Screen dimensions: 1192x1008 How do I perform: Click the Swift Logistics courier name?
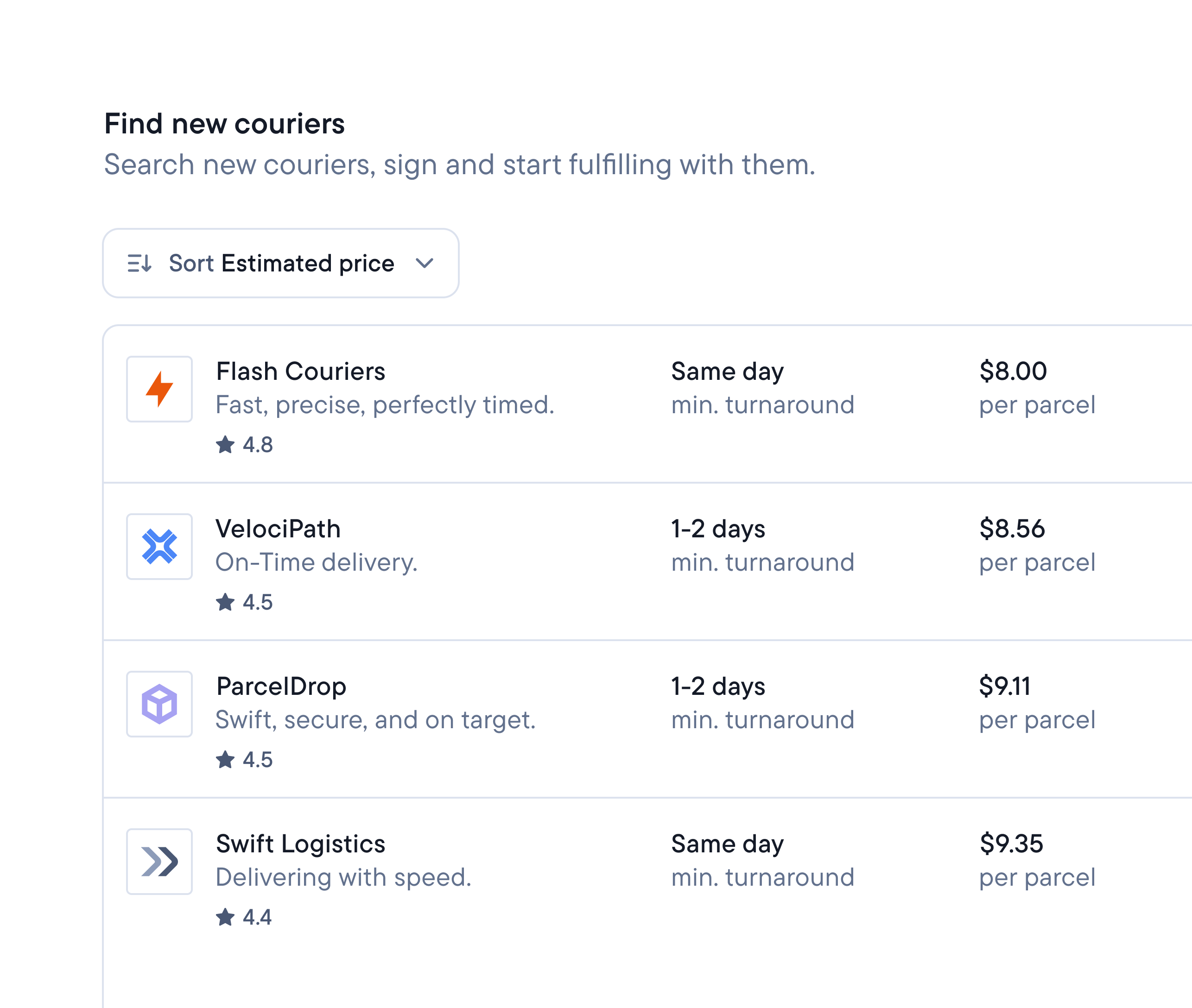click(301, 844)
